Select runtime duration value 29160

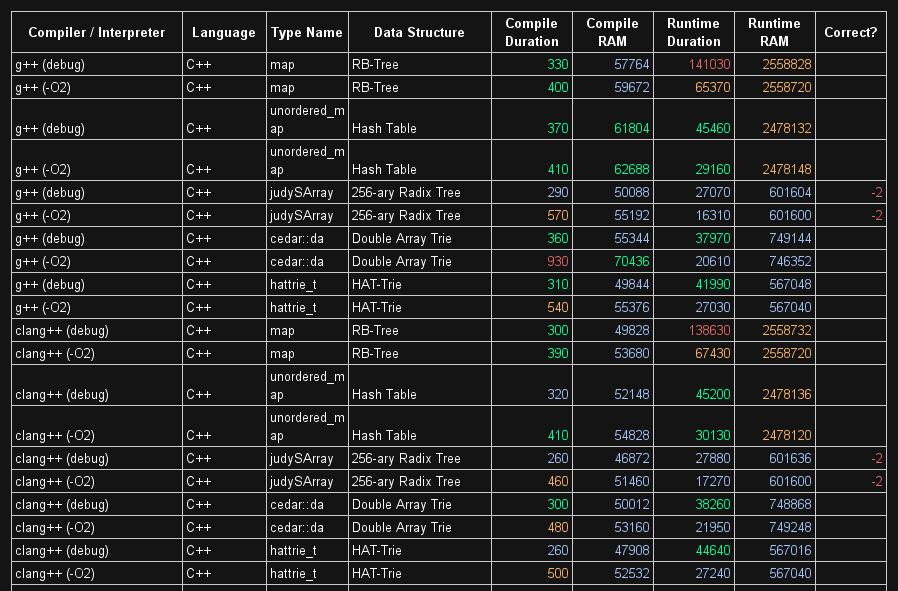712,170
